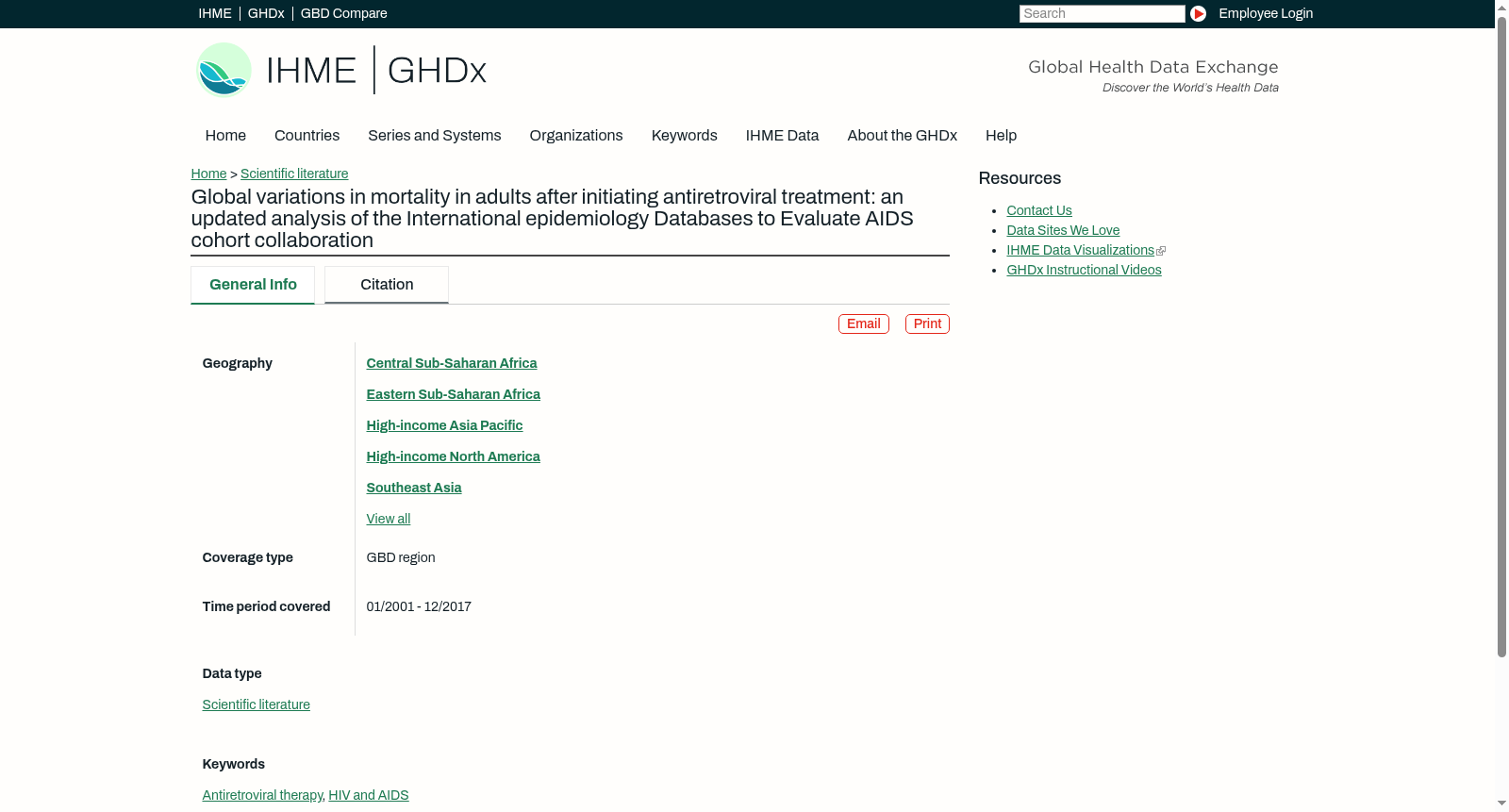Image resolution: width=1509 pixels, height=812 pixels.
Task: Click the 'Resources' sidebar heading
Action: tap(1020, 178)
